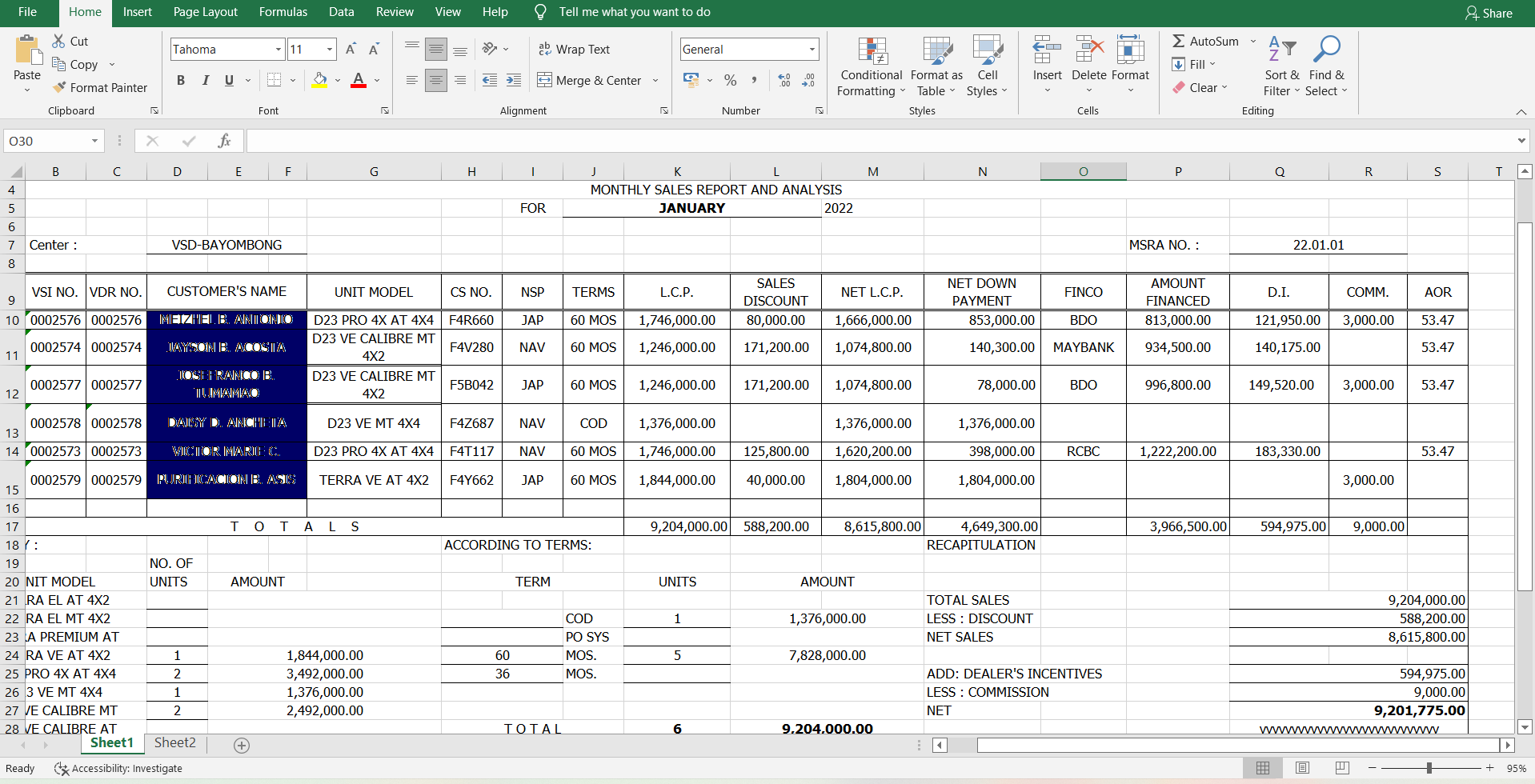Open Cell Styles gallery
Screen dimensions: 1535x784
[988, 66]
